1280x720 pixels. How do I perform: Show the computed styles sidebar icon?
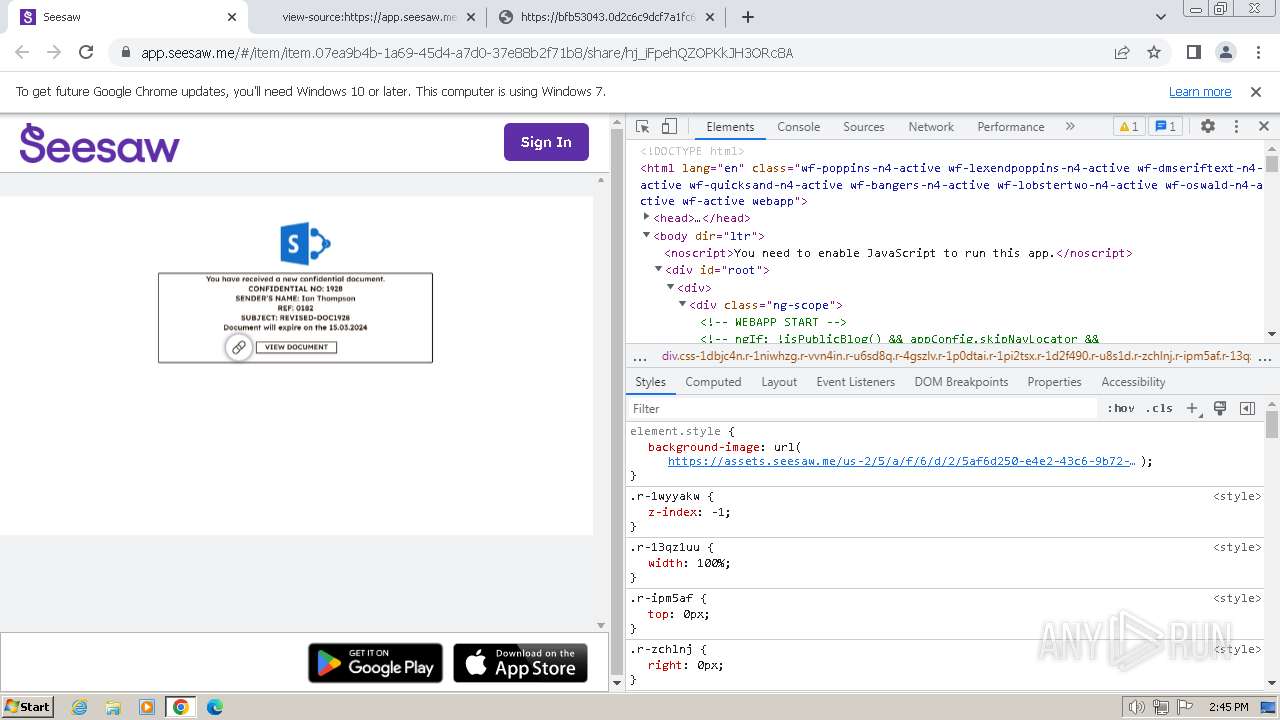1247,408
